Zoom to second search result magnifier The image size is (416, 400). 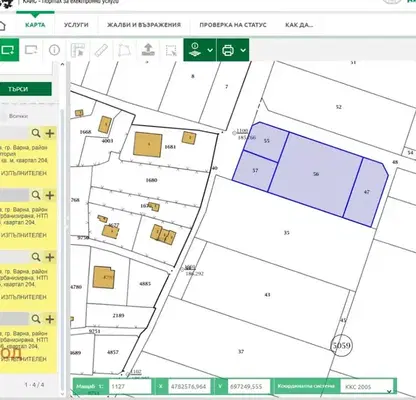coord(36,195)
